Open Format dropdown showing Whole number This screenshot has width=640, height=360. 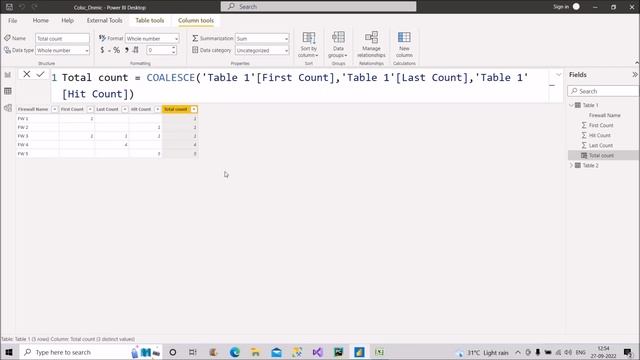[x=152, y=38]
